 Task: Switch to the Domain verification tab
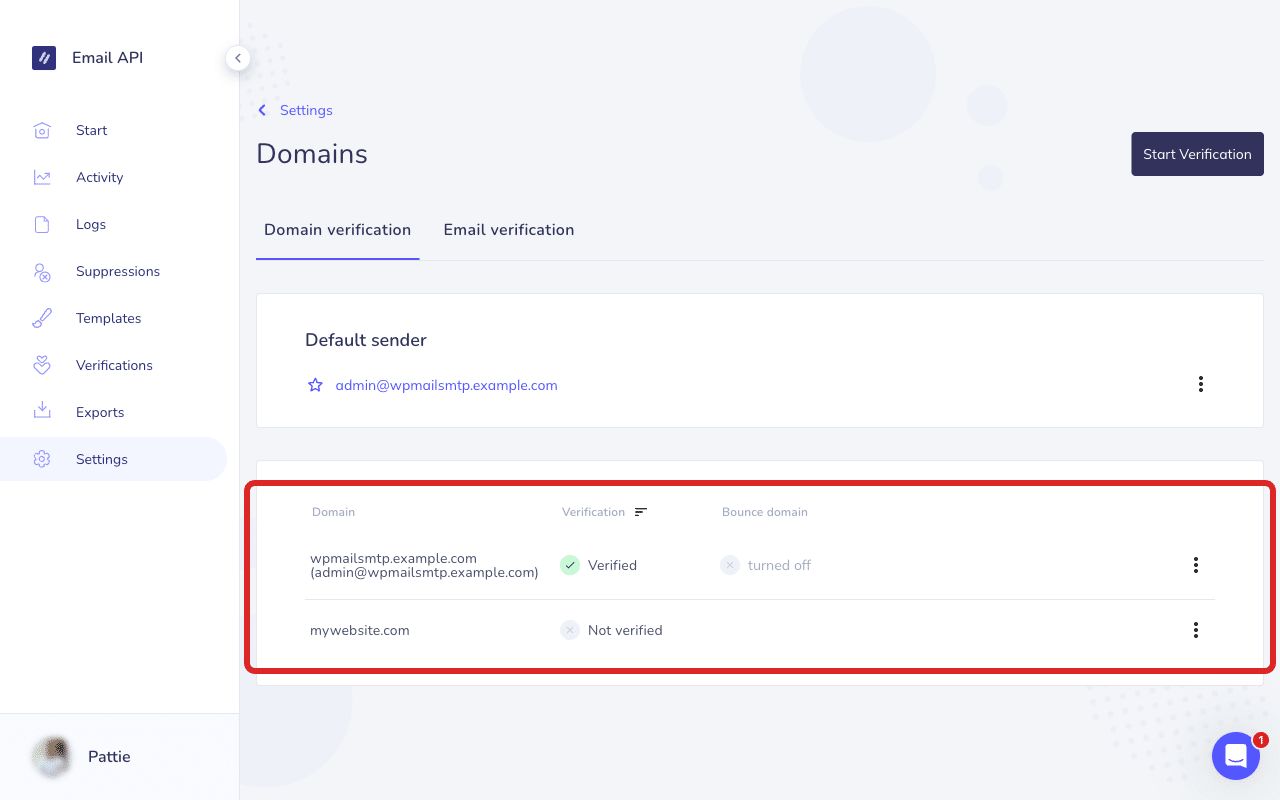337,230
